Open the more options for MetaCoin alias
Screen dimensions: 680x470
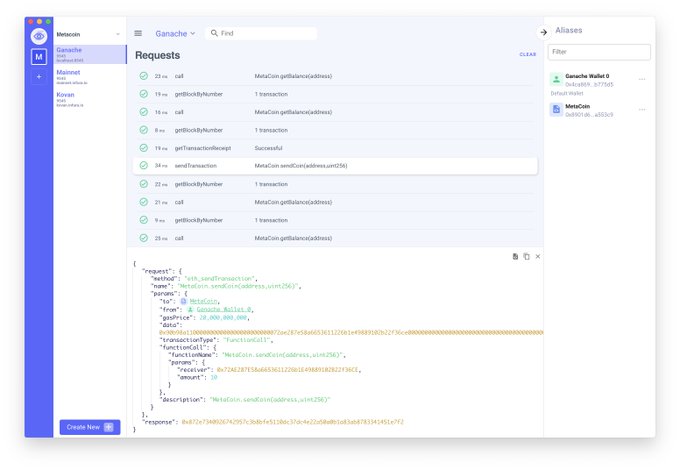point(642,110)
